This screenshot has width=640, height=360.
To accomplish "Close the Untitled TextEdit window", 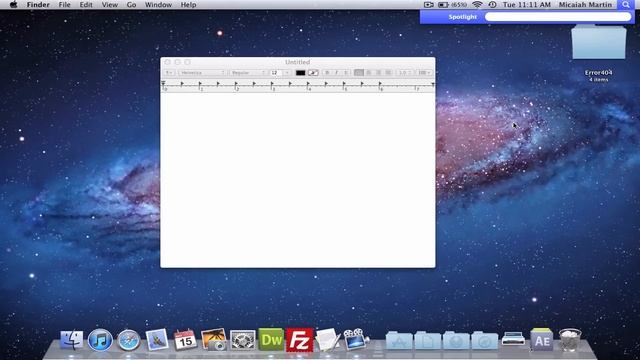I will tap(168, 62).
